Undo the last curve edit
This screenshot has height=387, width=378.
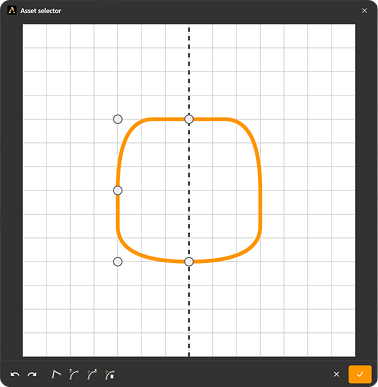click(x=15, y=375)
